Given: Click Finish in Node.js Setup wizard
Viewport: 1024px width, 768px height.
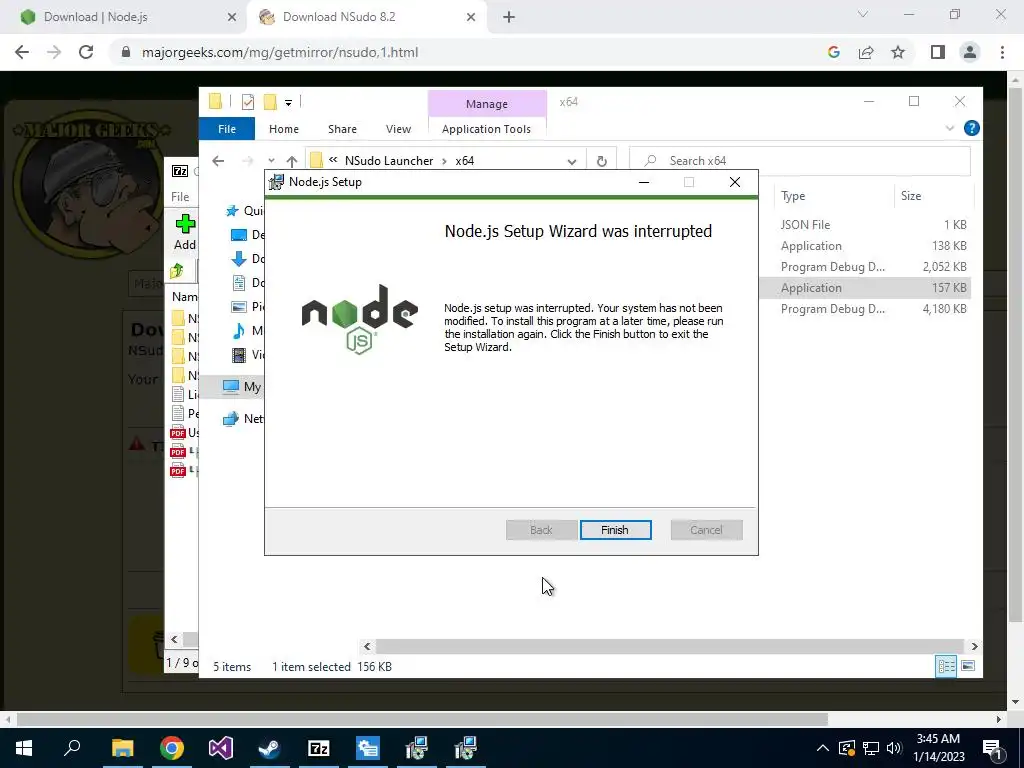Looking at the screenshot, I should [615, 530].
